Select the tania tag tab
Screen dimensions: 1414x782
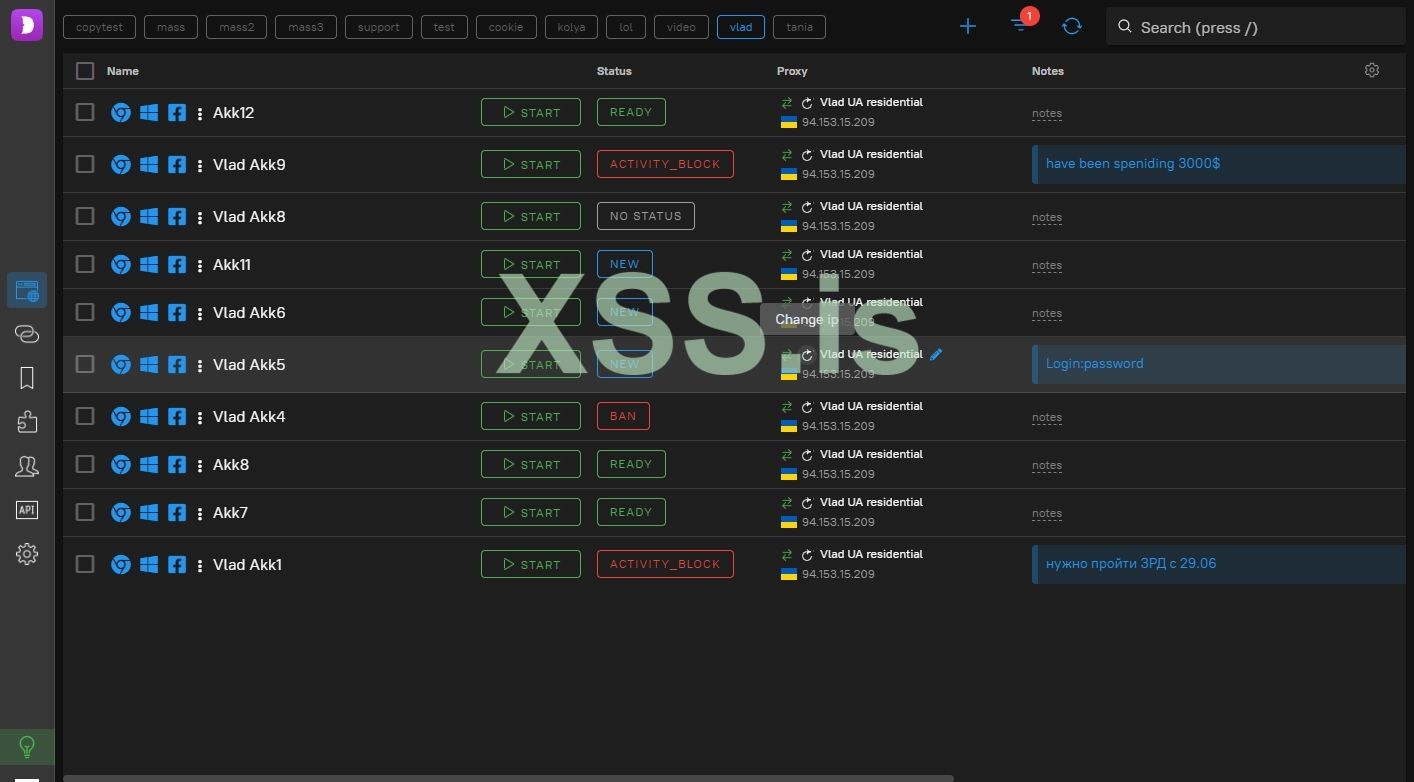click(x=799, y=27)
